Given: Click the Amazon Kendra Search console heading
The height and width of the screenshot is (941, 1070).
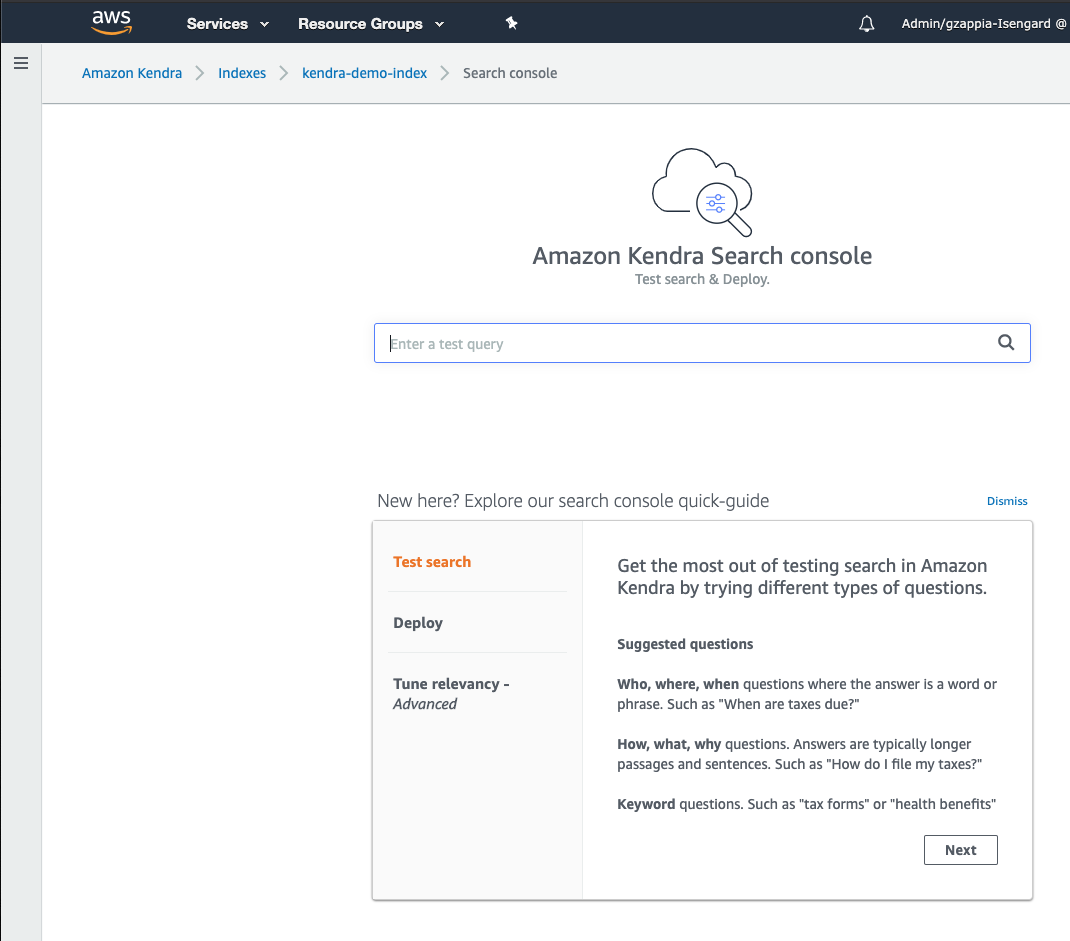Looking at the screenshot, I should coord(702,256).
